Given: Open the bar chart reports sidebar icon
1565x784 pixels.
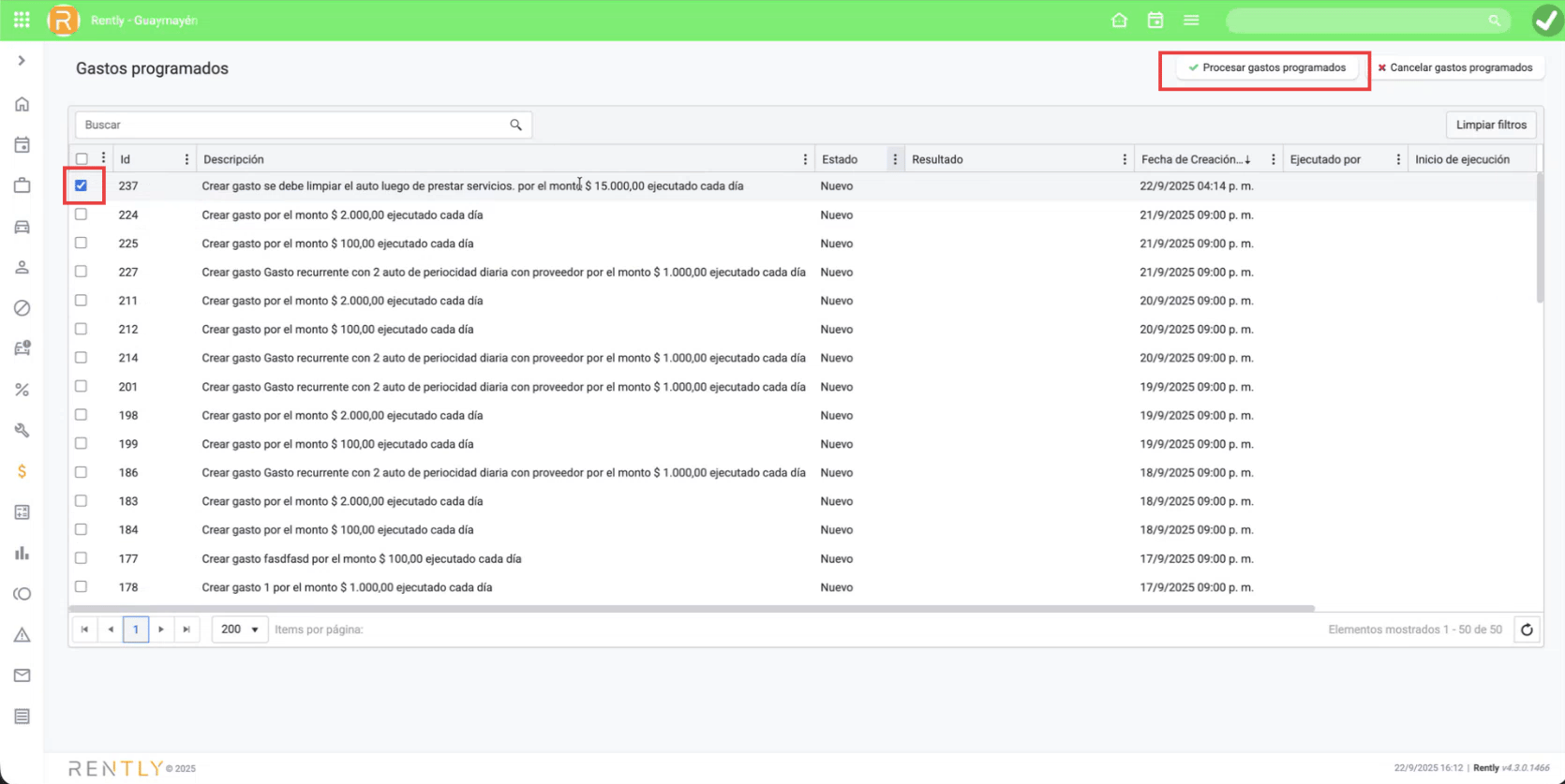Looking at the screenshot, I should 22,554.
